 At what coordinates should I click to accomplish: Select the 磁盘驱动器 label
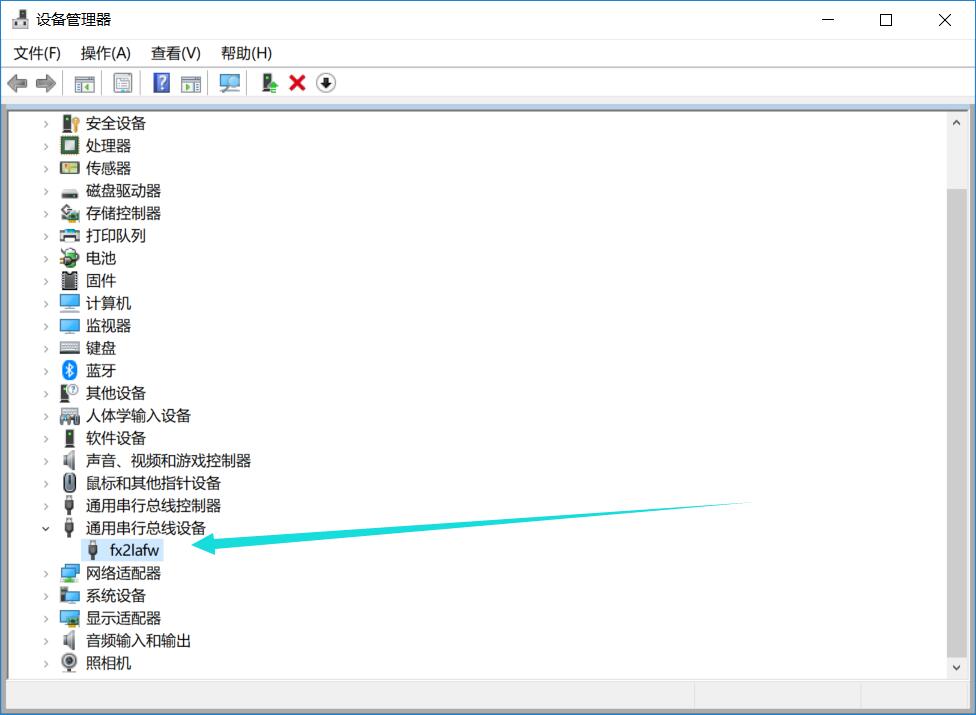[123, 190]
